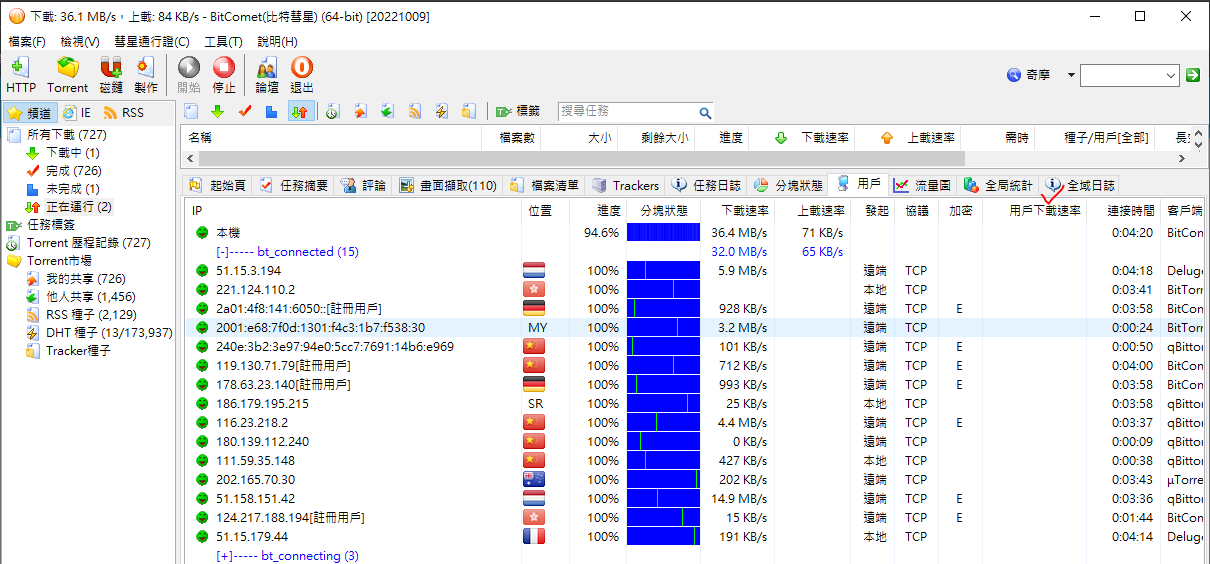Screen dimensions: 1210x564
Task: Open the 畫面擷取(110) tab
Action: point(448,185)
